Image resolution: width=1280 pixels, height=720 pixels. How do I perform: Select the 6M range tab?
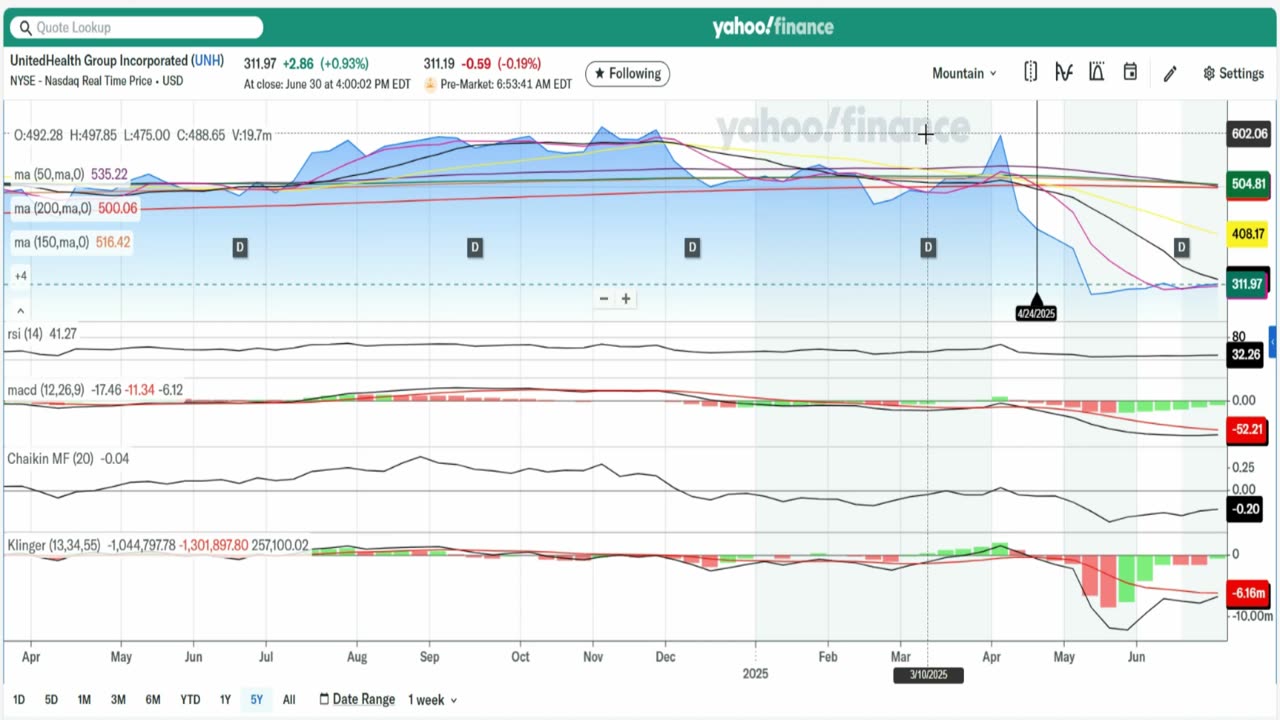point(153,700)
